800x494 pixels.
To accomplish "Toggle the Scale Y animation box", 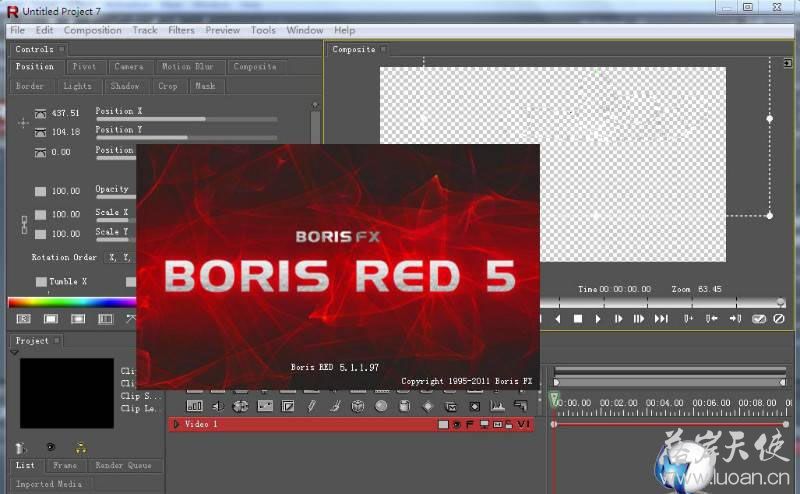I will 40,234.
